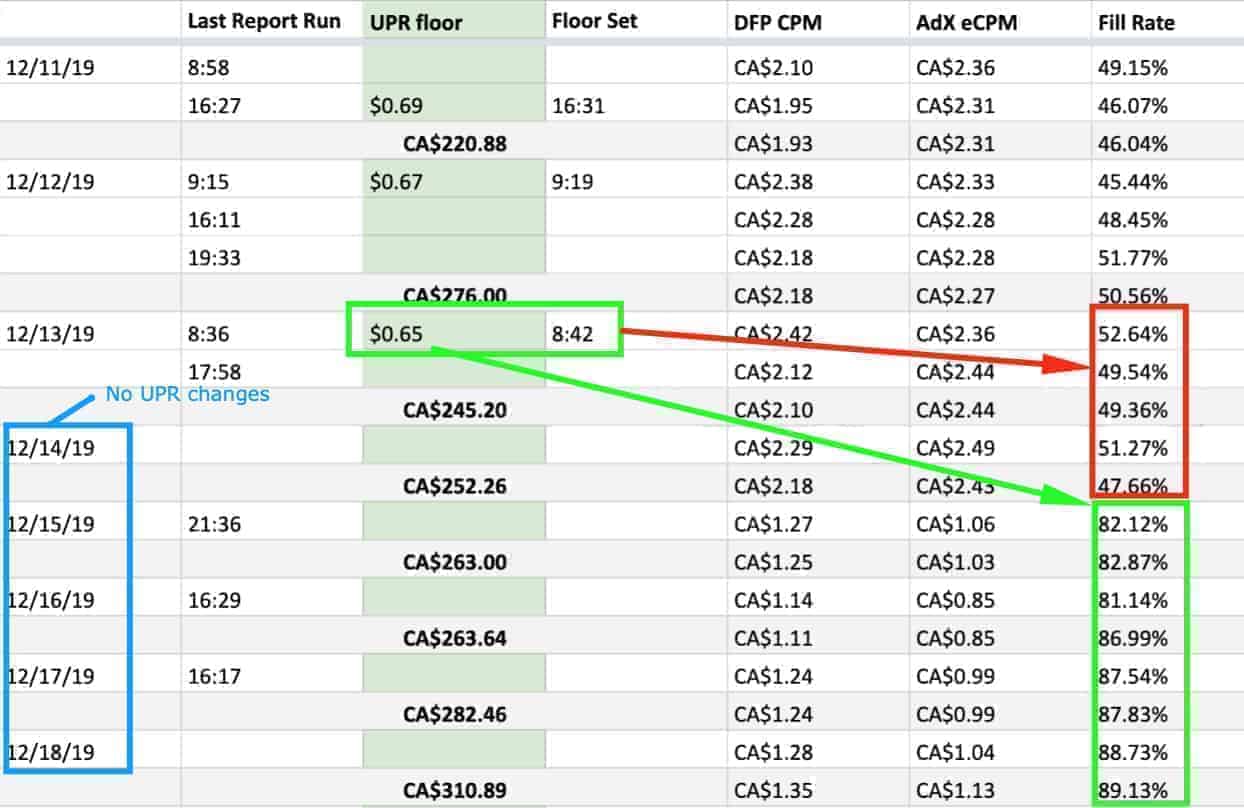The height and width of the screenshot is (808, 1244).
Task: Click the 12/11/19 date cell
Action: coord(51,68)
